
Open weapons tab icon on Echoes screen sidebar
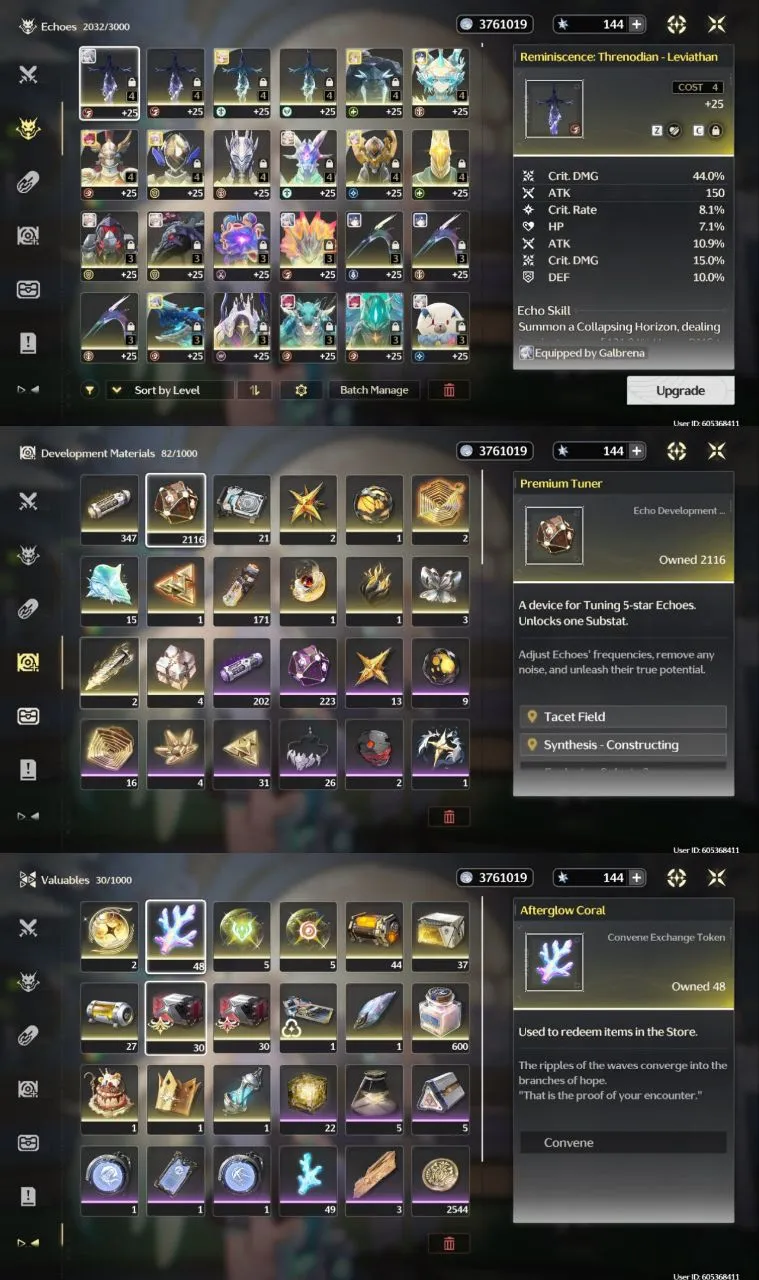click(x=28, y=74)
